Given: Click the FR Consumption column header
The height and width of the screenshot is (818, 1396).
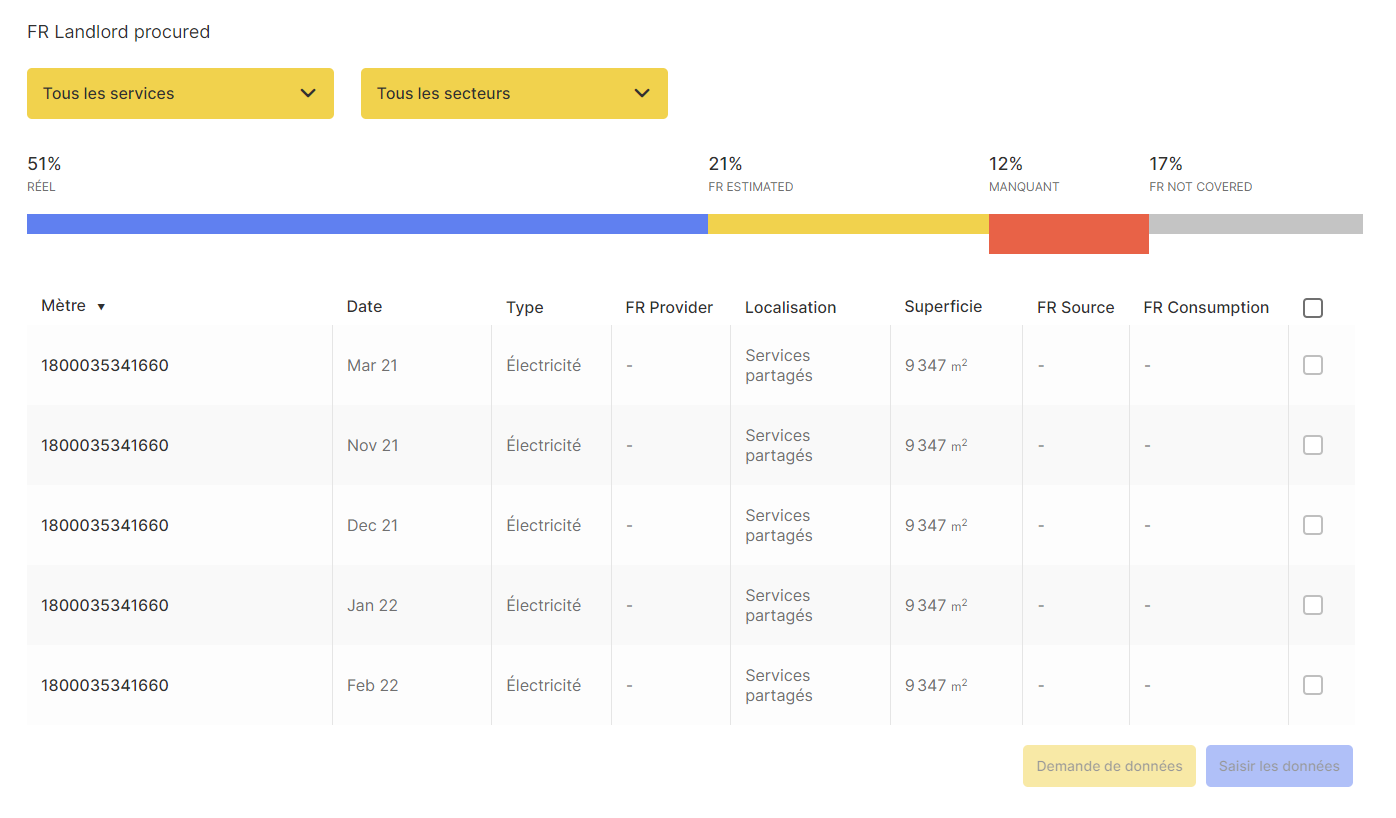Looking at the screenshot, I should point(1205,307).
